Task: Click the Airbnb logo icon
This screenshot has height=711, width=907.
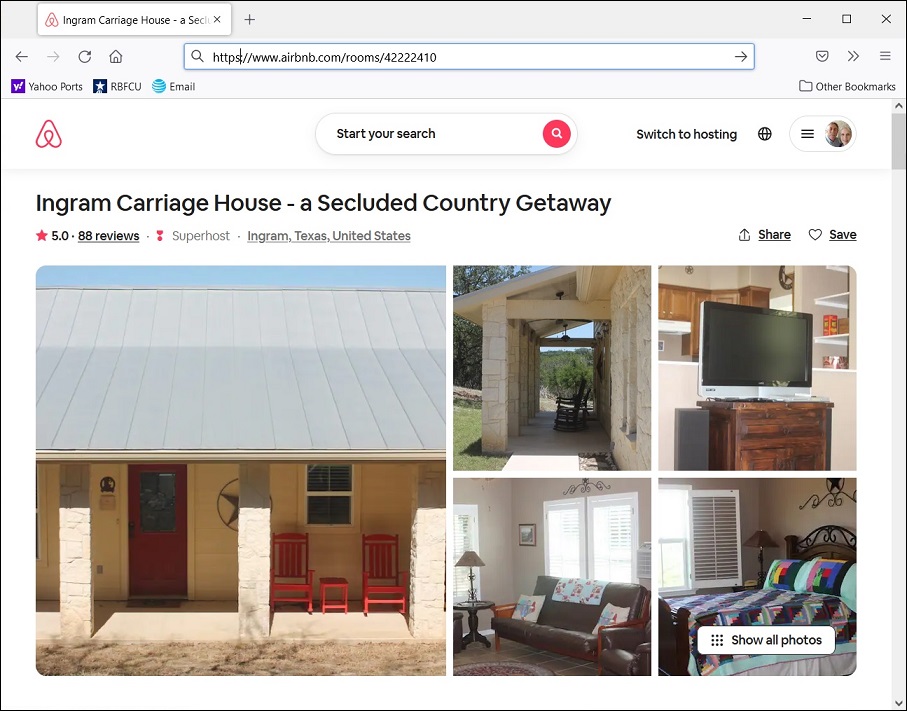Action: pos(49,134)
